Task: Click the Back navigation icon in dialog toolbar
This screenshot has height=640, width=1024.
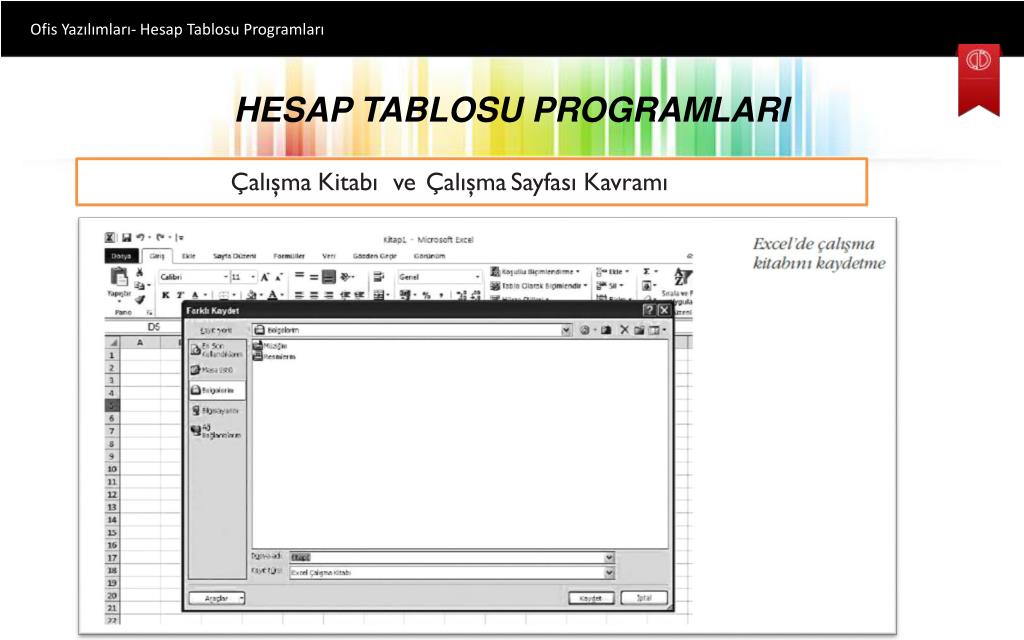Action: pyautogui.click(x=584, y=330)
